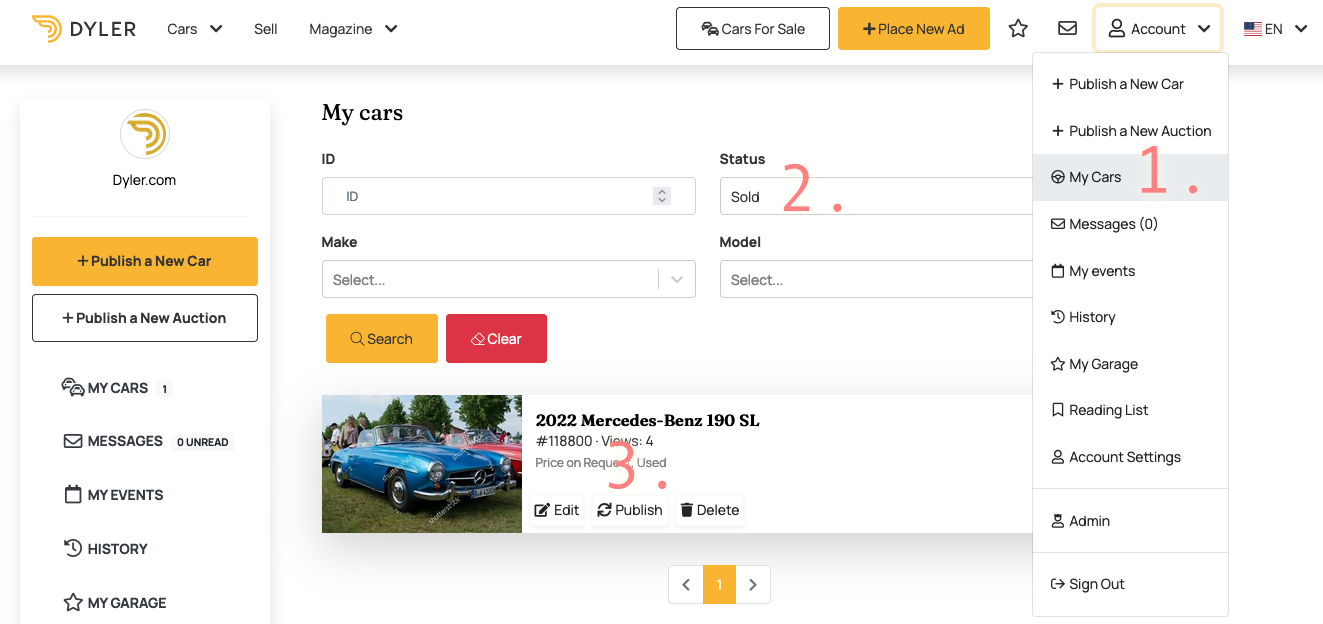This screenshot has width=1323, height=624.
Task: Click the sidebar Publish a New Car button
Action: [x=145, y=261]
